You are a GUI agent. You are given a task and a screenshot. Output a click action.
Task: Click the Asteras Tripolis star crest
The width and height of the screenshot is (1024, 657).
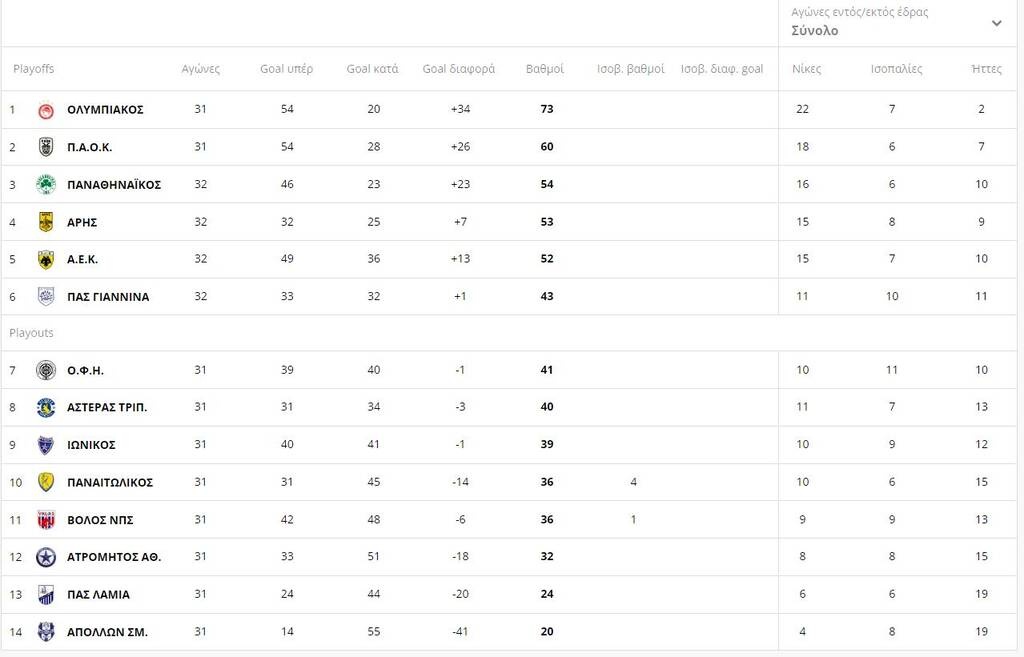(x=46, y=408)
